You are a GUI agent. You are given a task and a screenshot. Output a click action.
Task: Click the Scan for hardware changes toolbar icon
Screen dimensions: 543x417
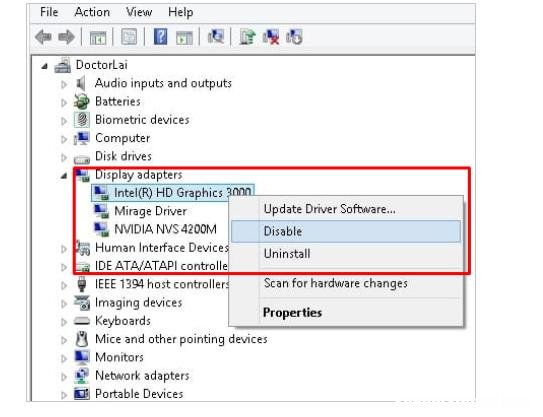pos(215,36)
